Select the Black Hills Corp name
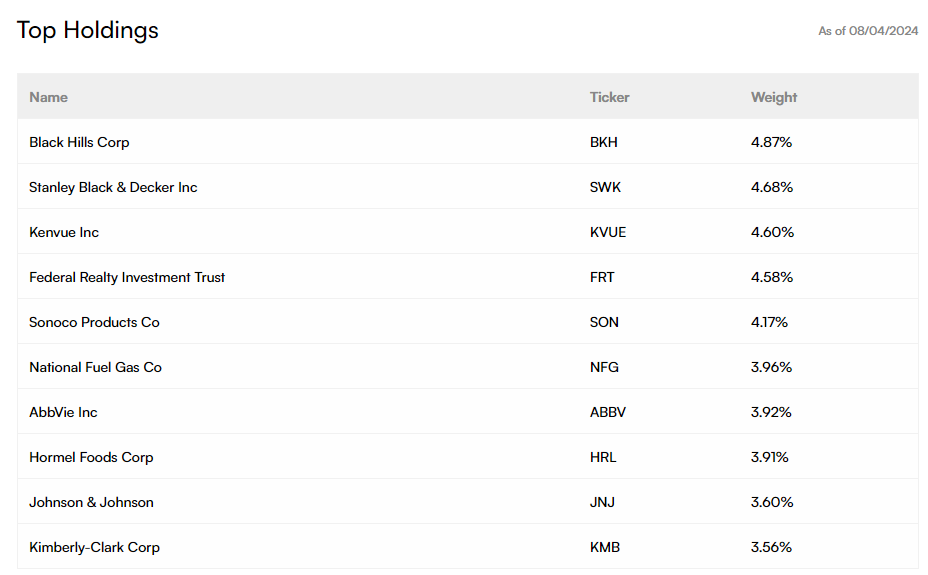The height and width of the screenshot is (575, 928). click(x=79, y=142)
